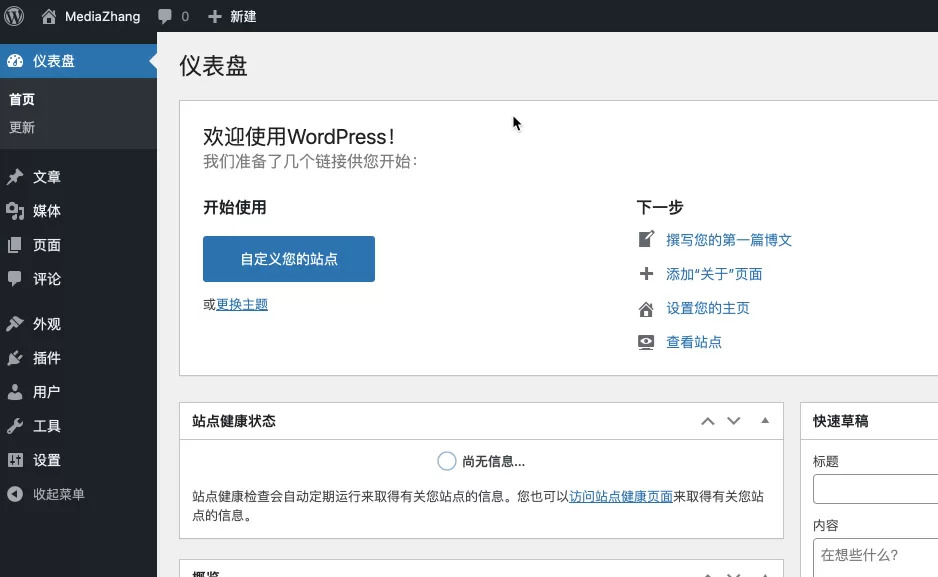Screen dimensions: 938x577
Task: Open 查看站点 link
Action: [x=694, y=342]
